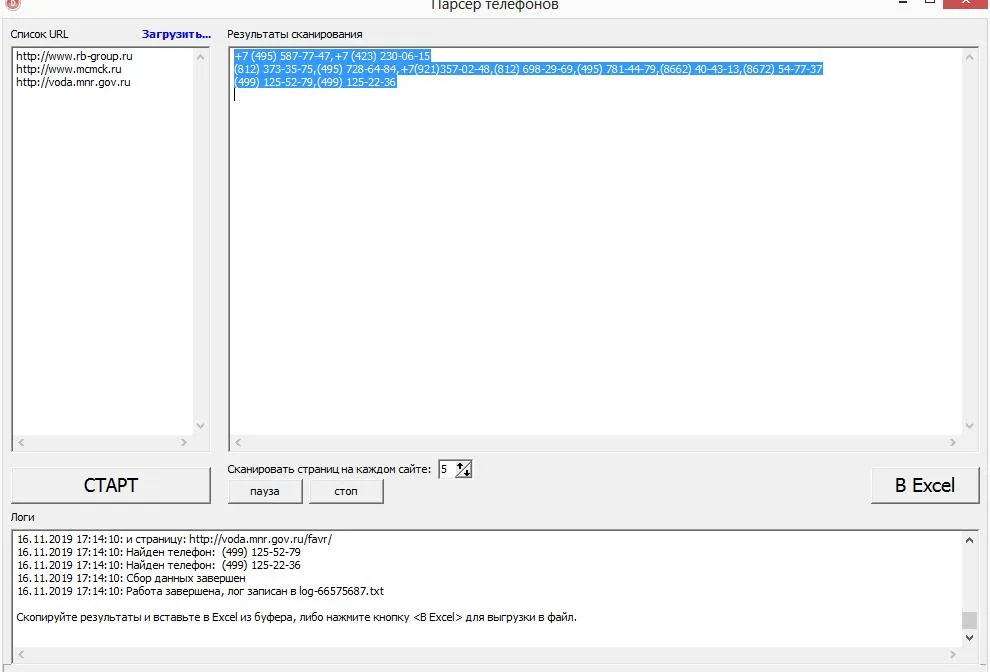Click the pages-per-site number field
990x672 pixels.
coord(447,469)
